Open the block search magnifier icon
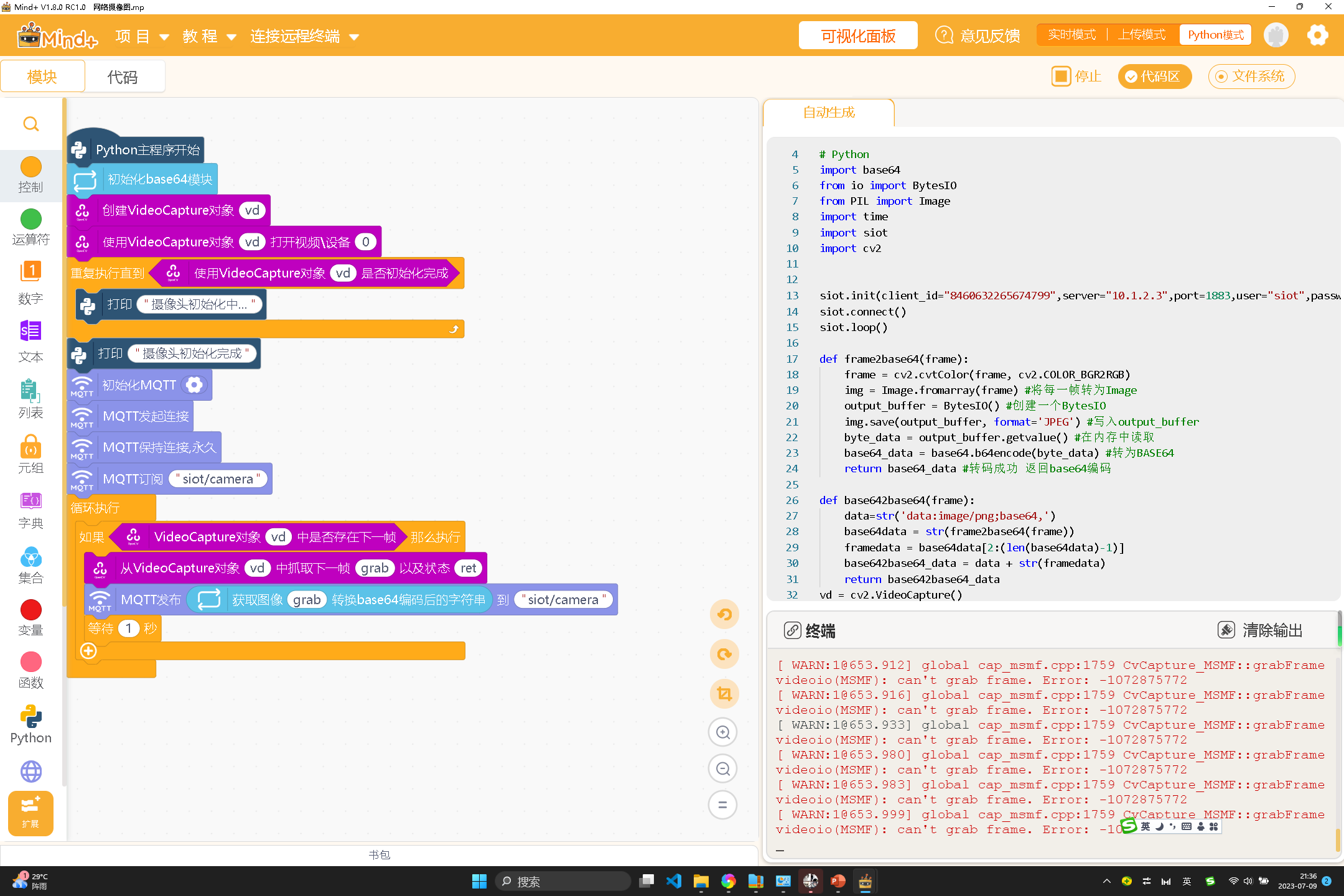The height and width of the screenshot is (896, 1344). [x=30, y=124]
